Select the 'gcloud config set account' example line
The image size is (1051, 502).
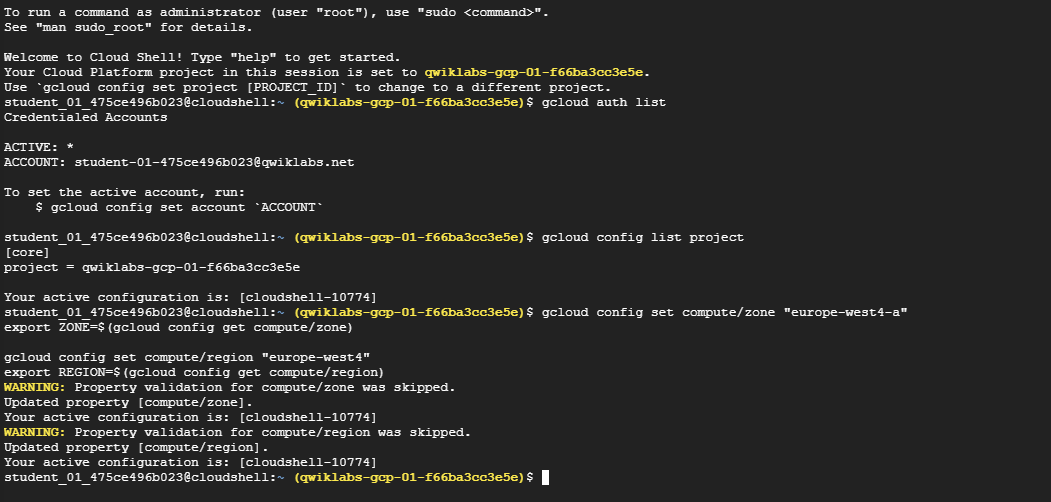tap(179, 207)
